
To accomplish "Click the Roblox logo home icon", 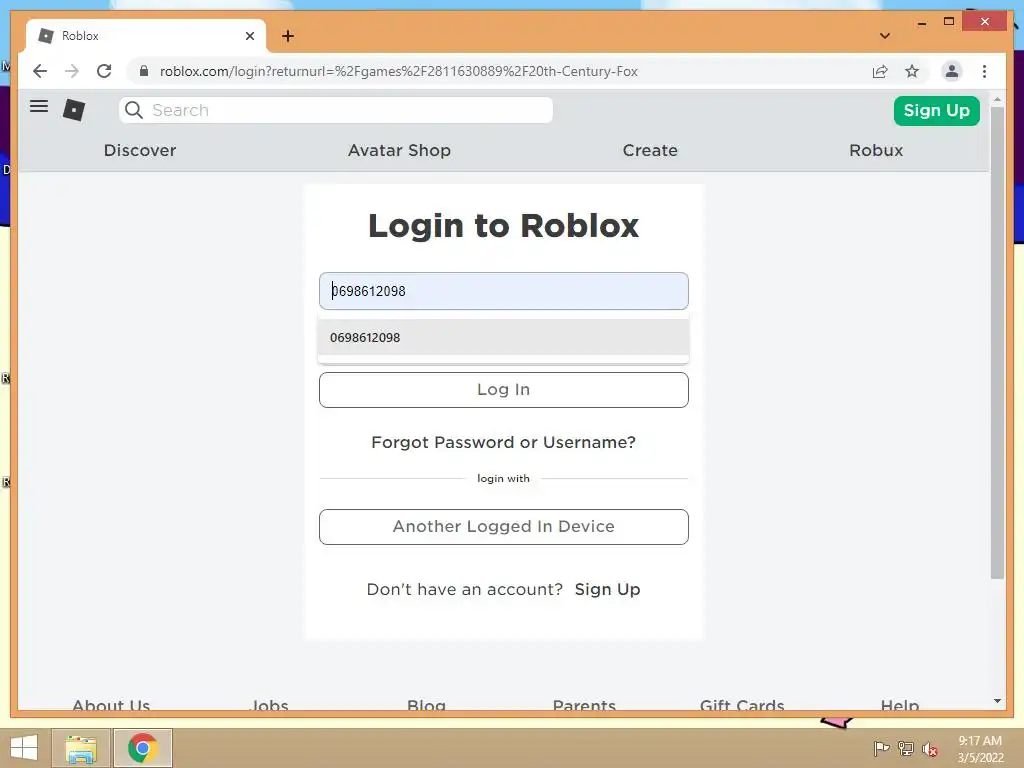I will coord(74,110).
